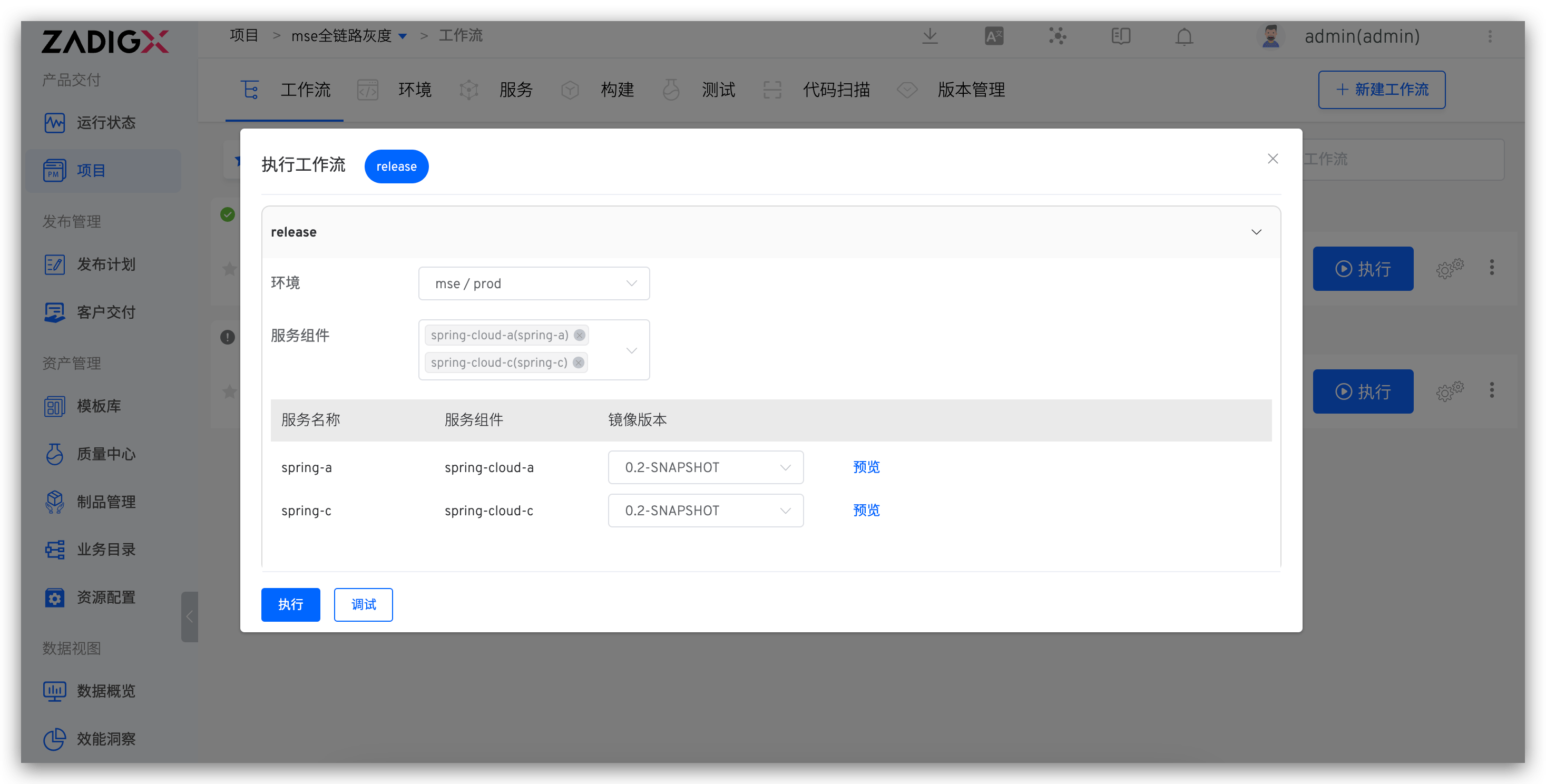The height and width of the screenshot is (784, 1546).
Task: Open the 环境 mse / prod dropdown
Action: click(534, 283)
